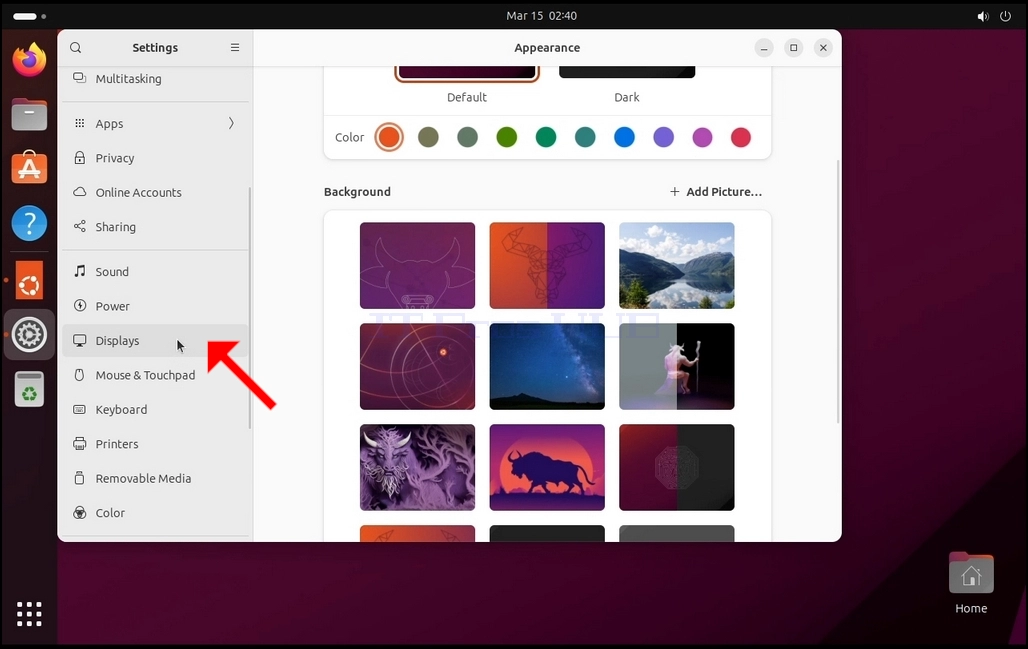Open the Trash icon in the dock
Screen dimensions: 1028x649
click(30, 389)
